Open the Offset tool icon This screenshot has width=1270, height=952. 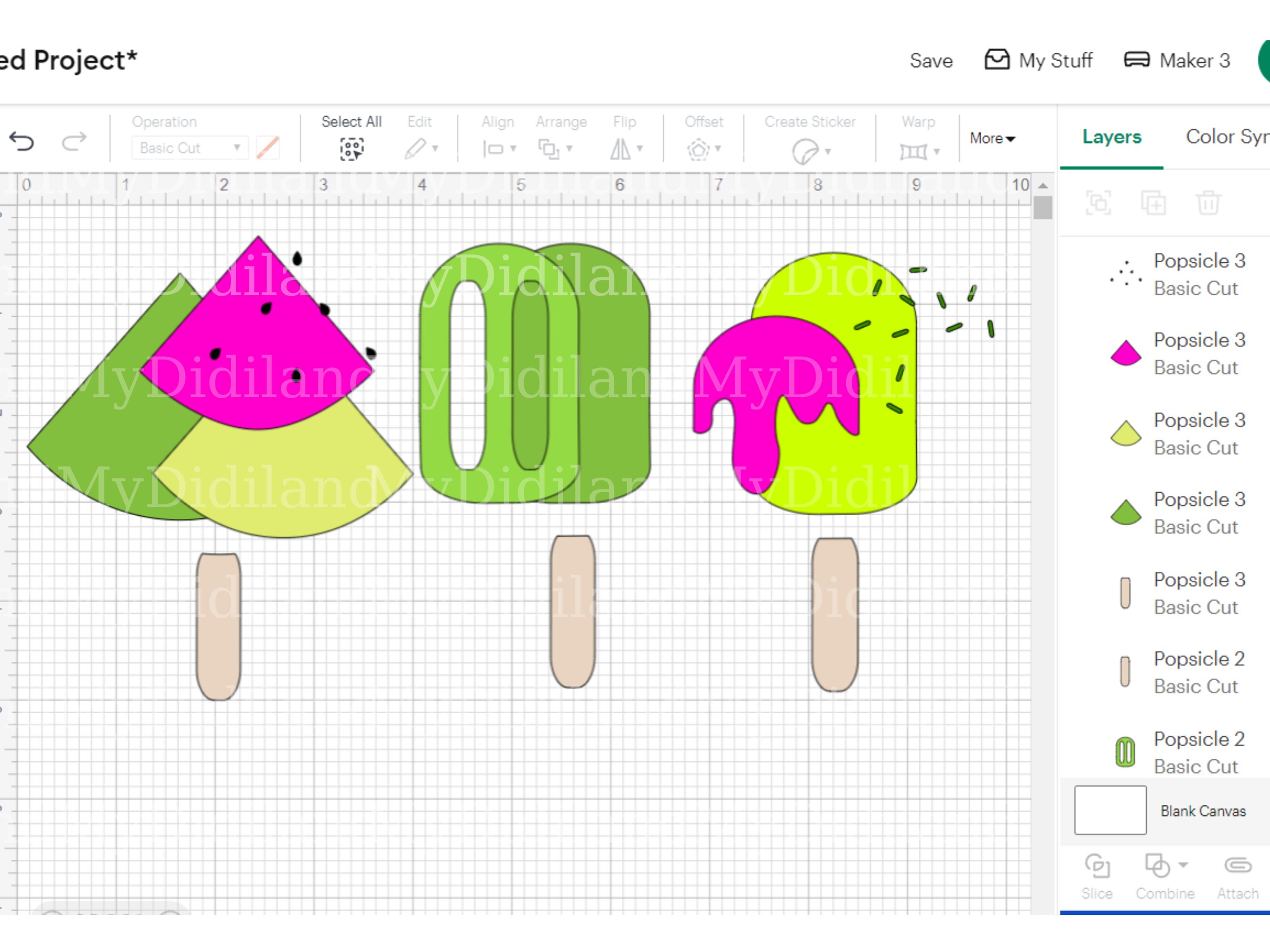point(698,148)
